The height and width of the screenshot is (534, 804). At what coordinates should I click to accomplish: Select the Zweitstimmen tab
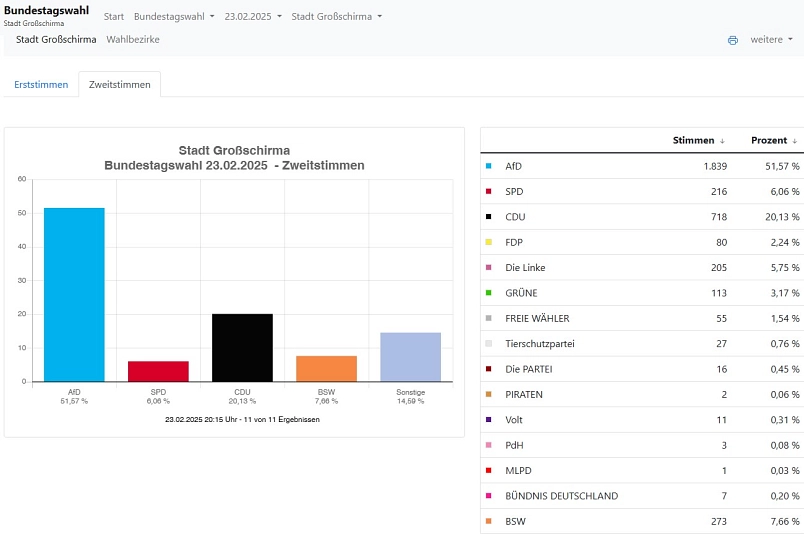[x=119, y=85]
